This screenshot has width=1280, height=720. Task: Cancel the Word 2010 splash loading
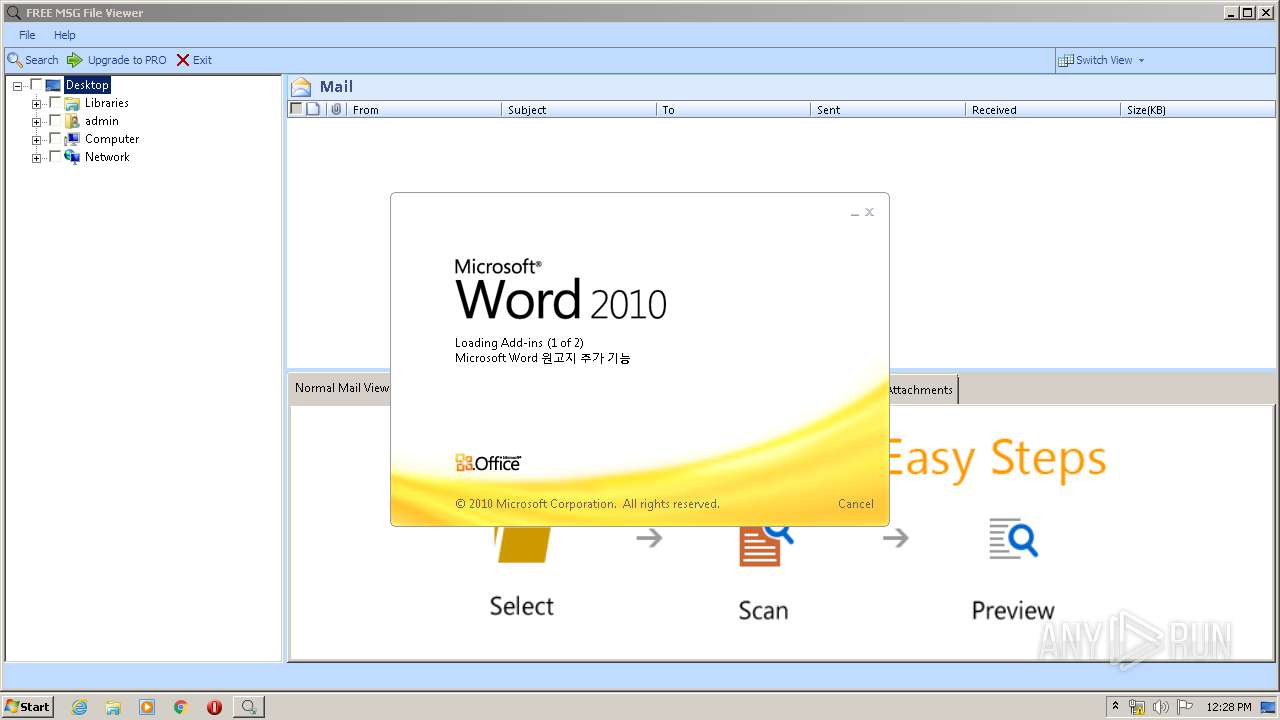point(855,504)
